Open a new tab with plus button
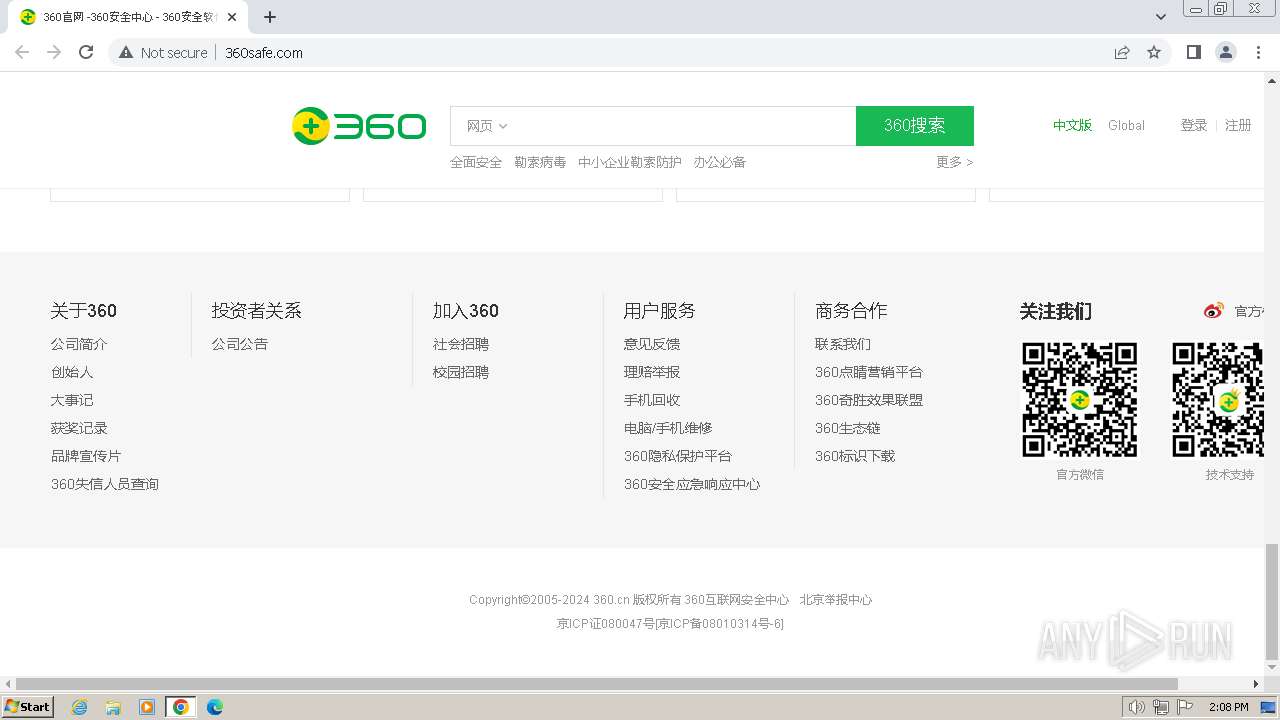Image resolution: width=1280 pixels, height=720 pixels. pos(270,17)
